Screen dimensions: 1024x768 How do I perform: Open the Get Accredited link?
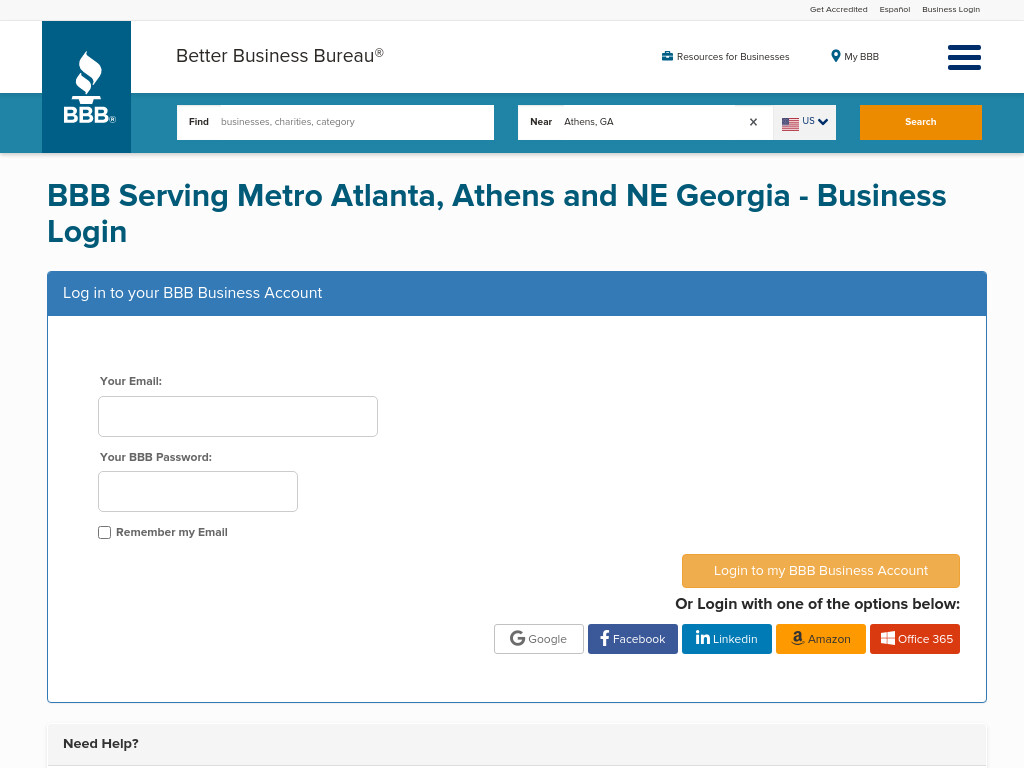pos(839,9)
